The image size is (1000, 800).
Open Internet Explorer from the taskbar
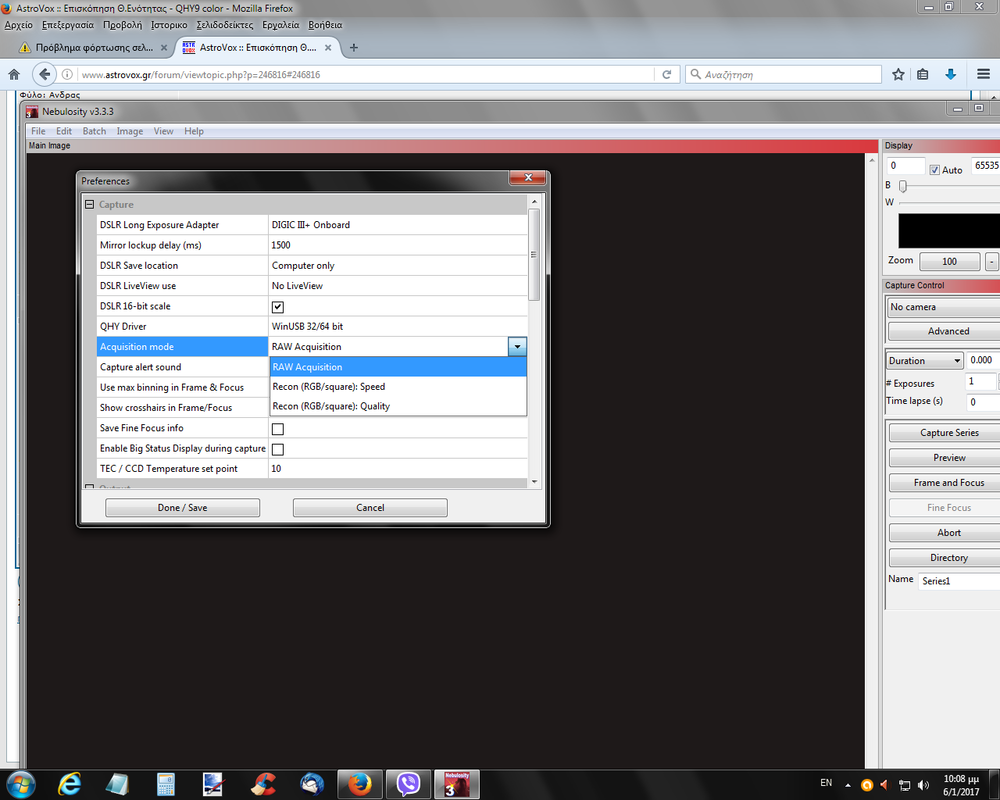point(70,783)
